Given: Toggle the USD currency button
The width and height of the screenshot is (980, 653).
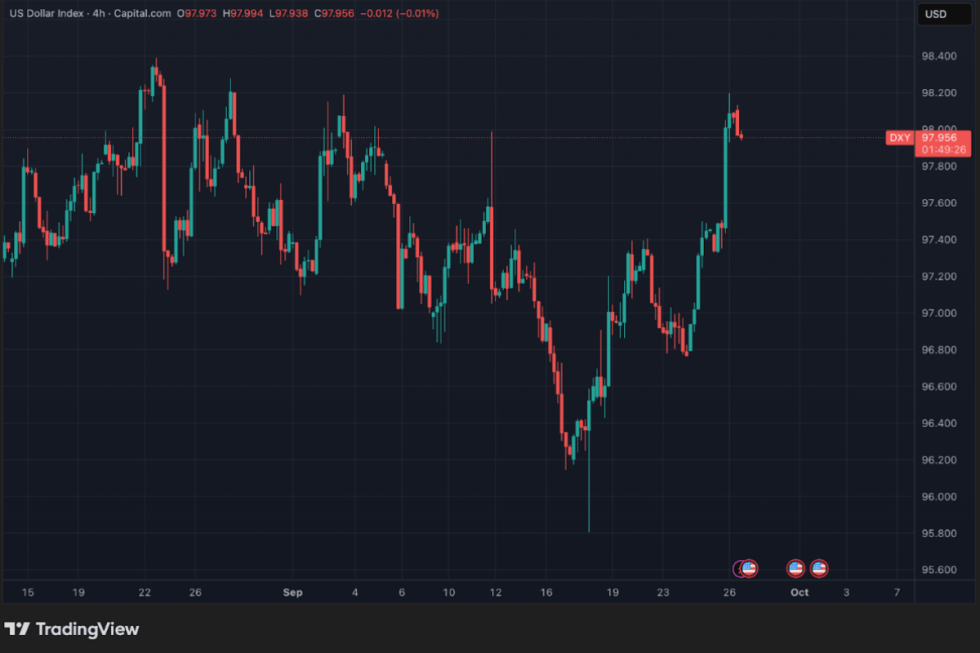Looking at the screenshot, I should (946, 14).
